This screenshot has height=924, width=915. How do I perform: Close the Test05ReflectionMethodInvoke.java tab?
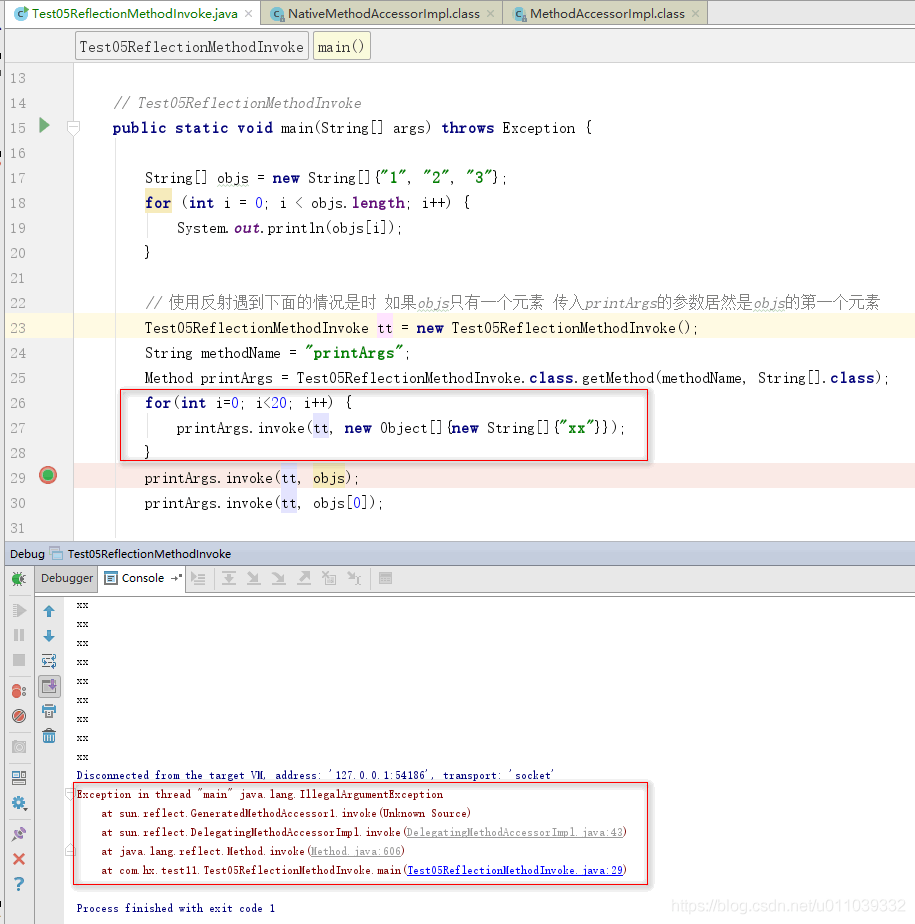click(x=249, y=14)
